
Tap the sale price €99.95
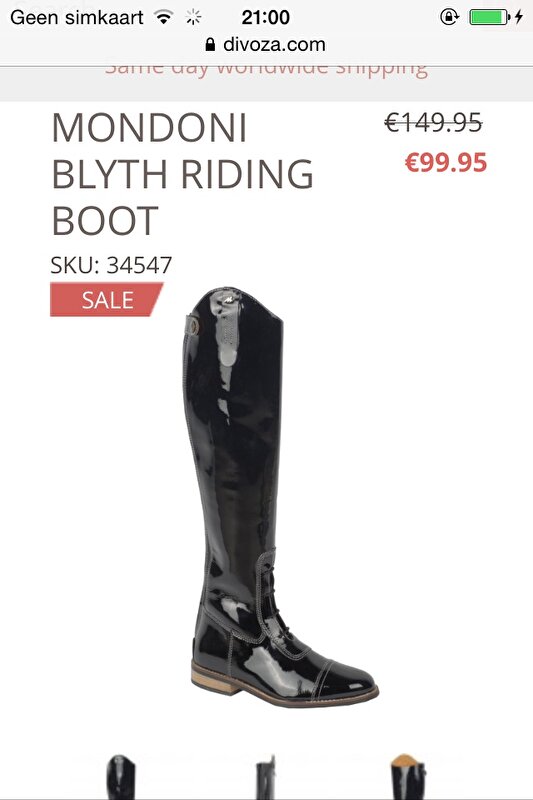click(x=446, y=163)
